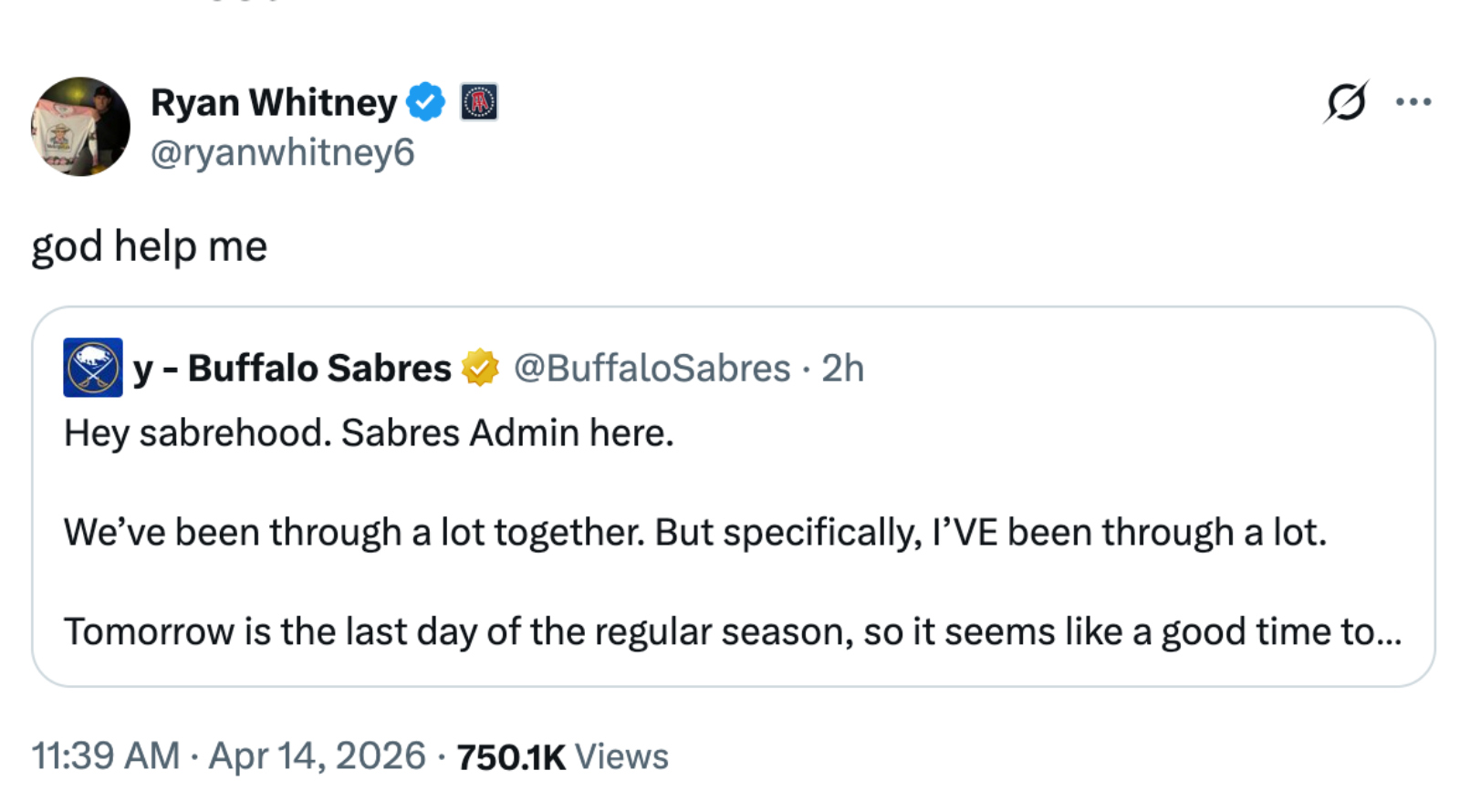This screenshot has height=812, width=1460.
Task: Click the gold verified badge beside Buffalo Sabres
Action: [477, 369]
